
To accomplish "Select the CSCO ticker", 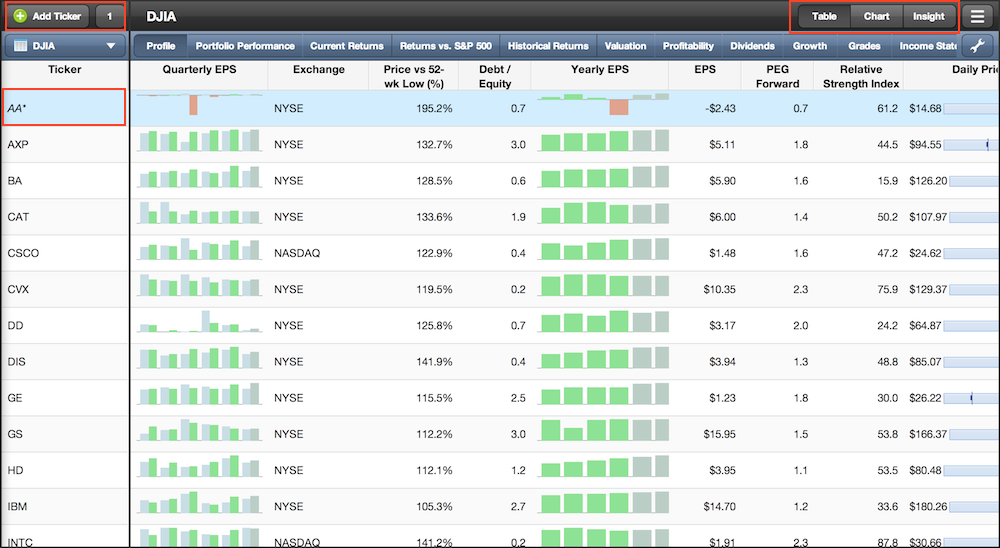I will (23, 253).
